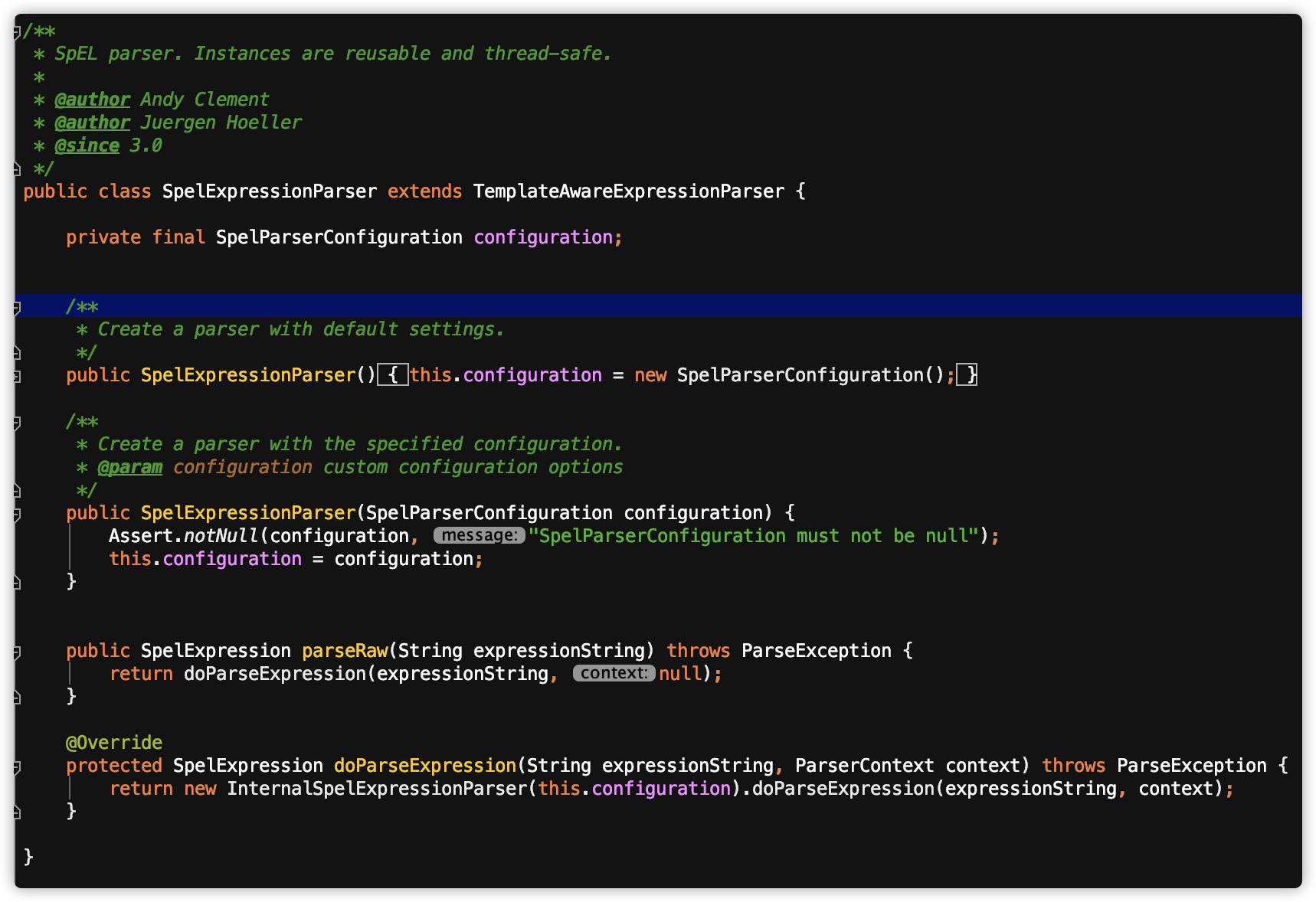Expand the folded default SpelExpressionParser() constructor
Viewport: 1316px width, 902px height.
pyautogui.click(x=17, y=376)
